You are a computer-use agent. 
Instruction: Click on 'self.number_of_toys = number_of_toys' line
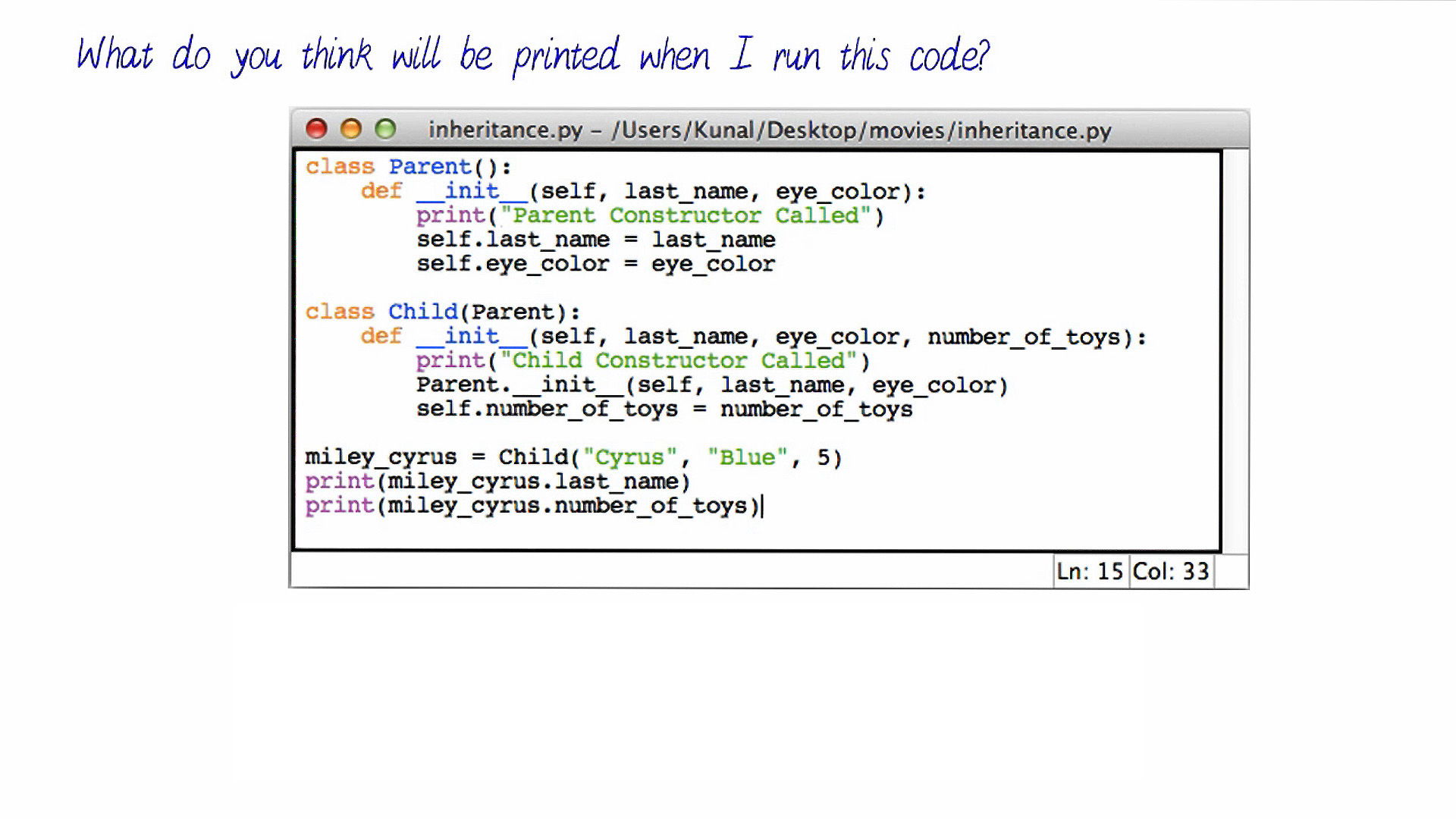click(x=664, y=409)
